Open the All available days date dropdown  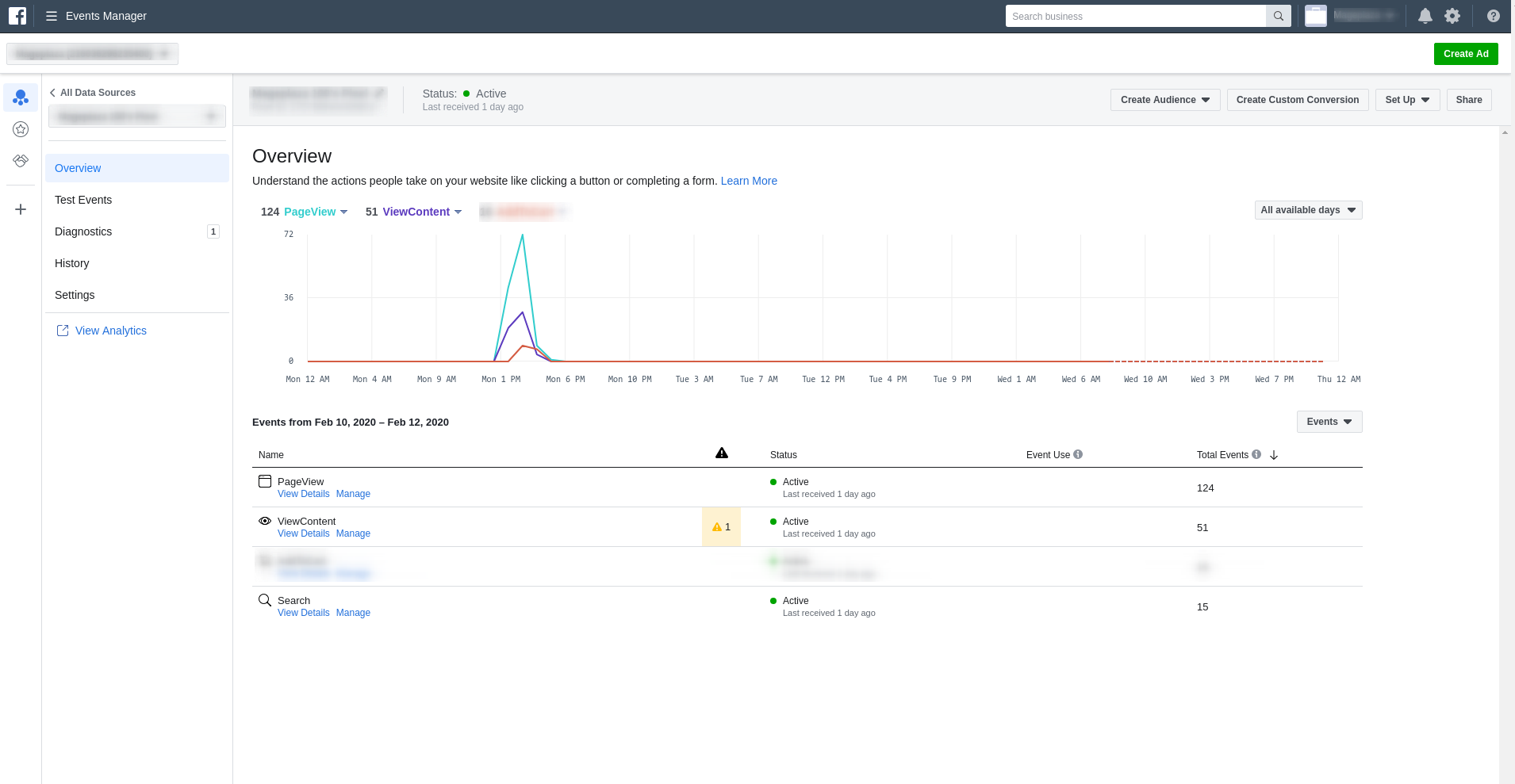[x=1309, y=210]
